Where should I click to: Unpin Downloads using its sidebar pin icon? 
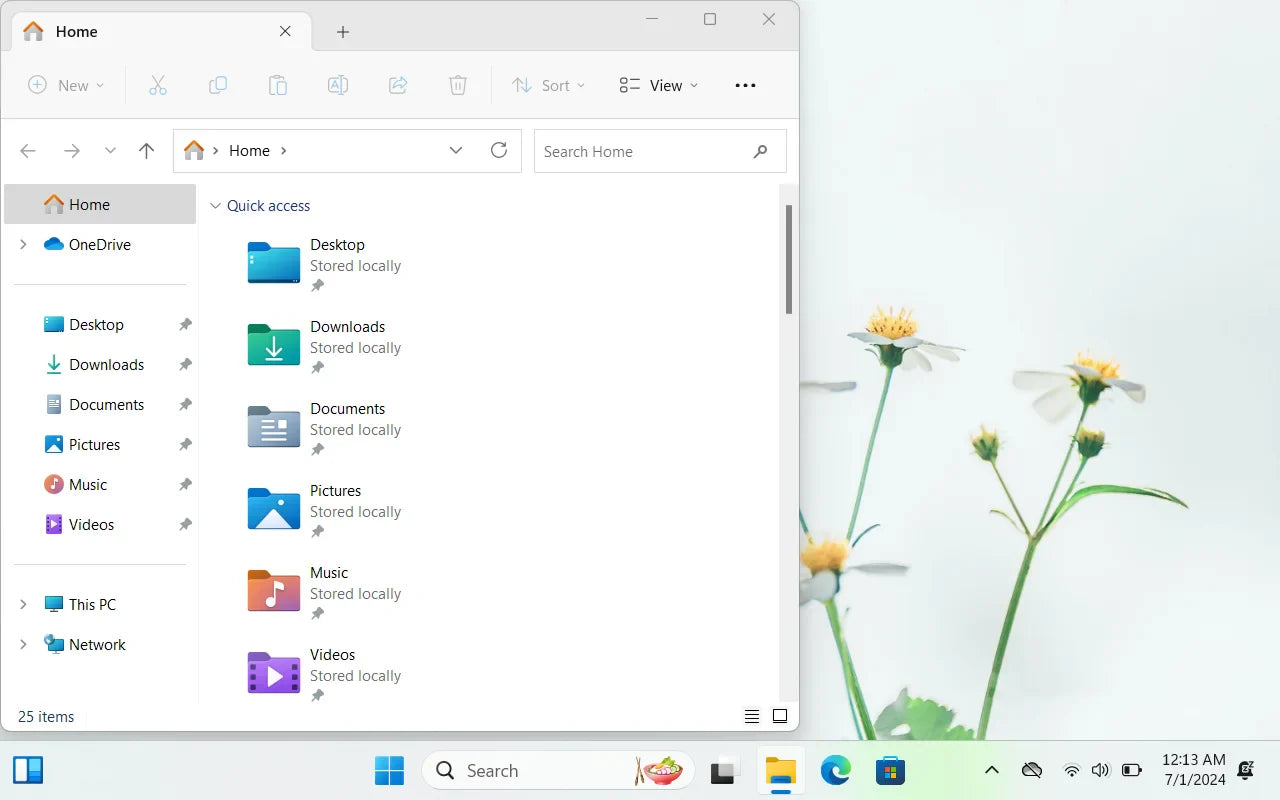[x=185, y=365]
